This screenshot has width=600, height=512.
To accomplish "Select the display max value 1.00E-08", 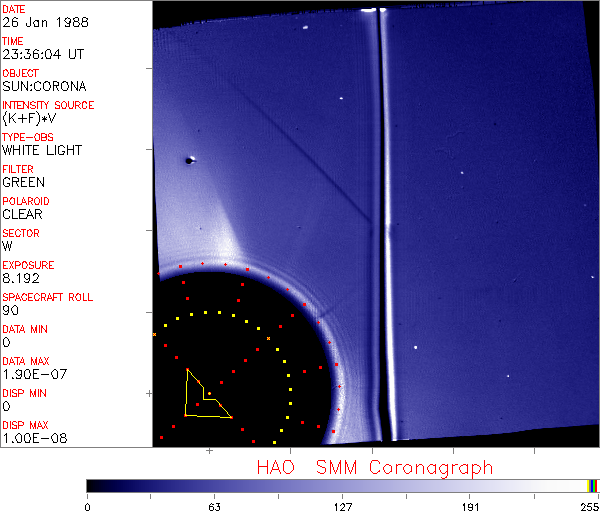I will point(33,438).
